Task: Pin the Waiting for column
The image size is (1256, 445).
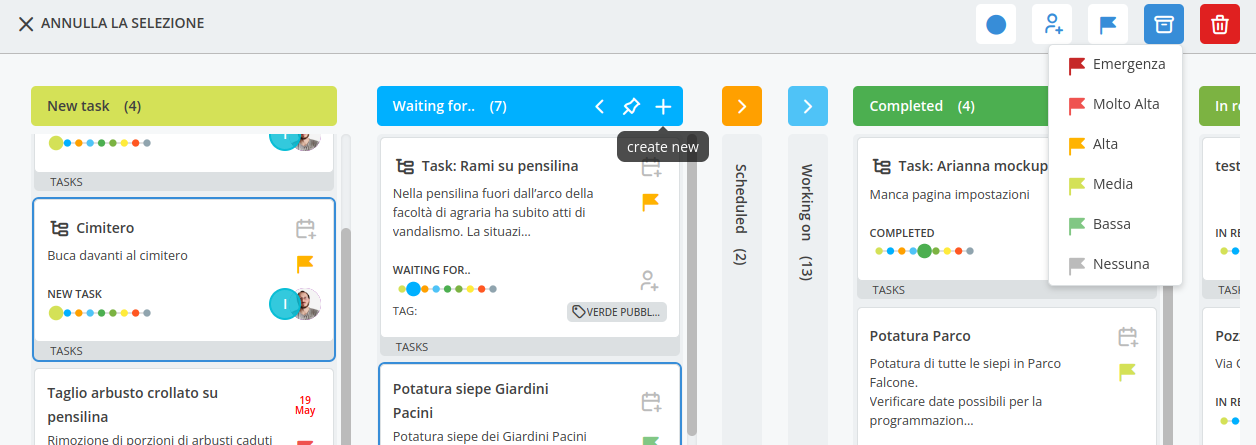Action: 631,106
